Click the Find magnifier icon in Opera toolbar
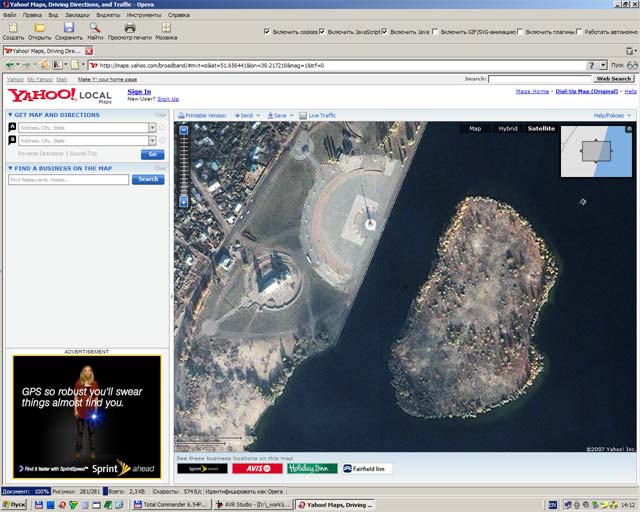 pos(95,28)
